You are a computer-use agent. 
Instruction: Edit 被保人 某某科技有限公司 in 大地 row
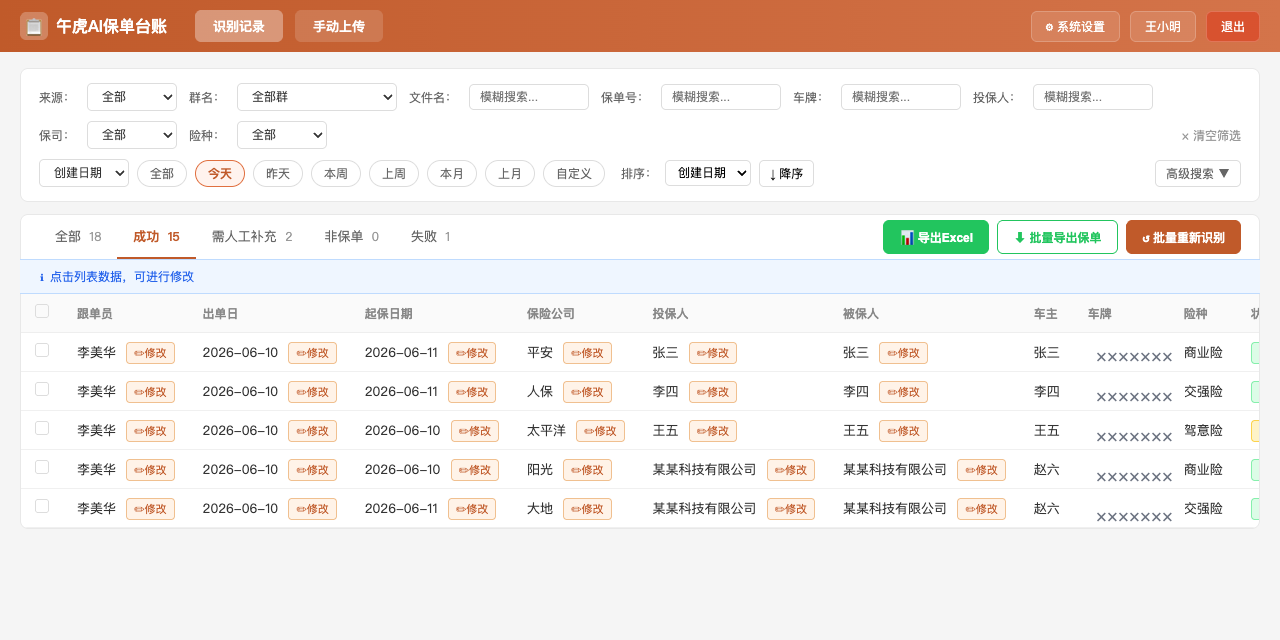[x=981, y=509]
